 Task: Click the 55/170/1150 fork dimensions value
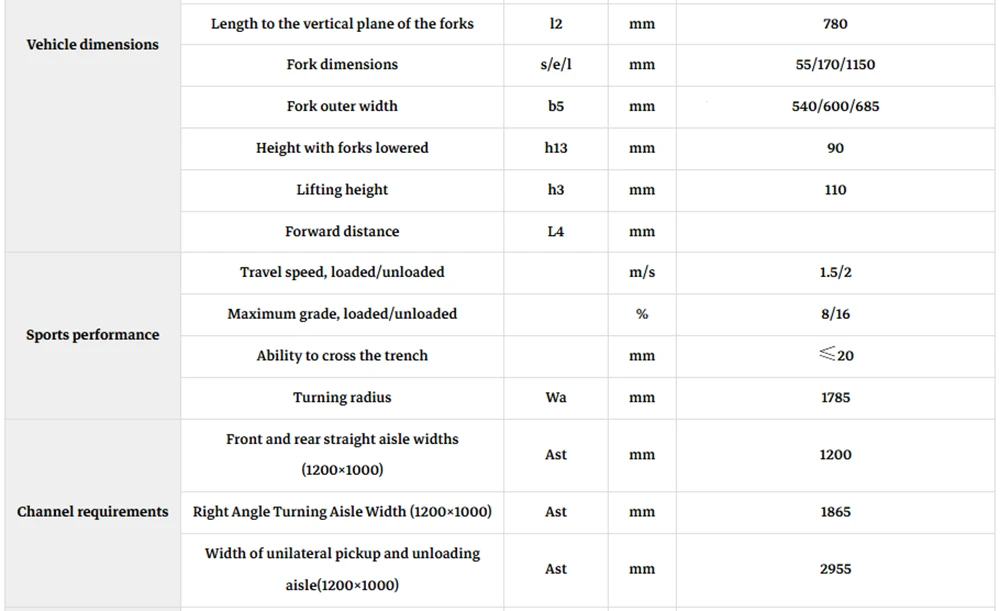pos(835,64)
